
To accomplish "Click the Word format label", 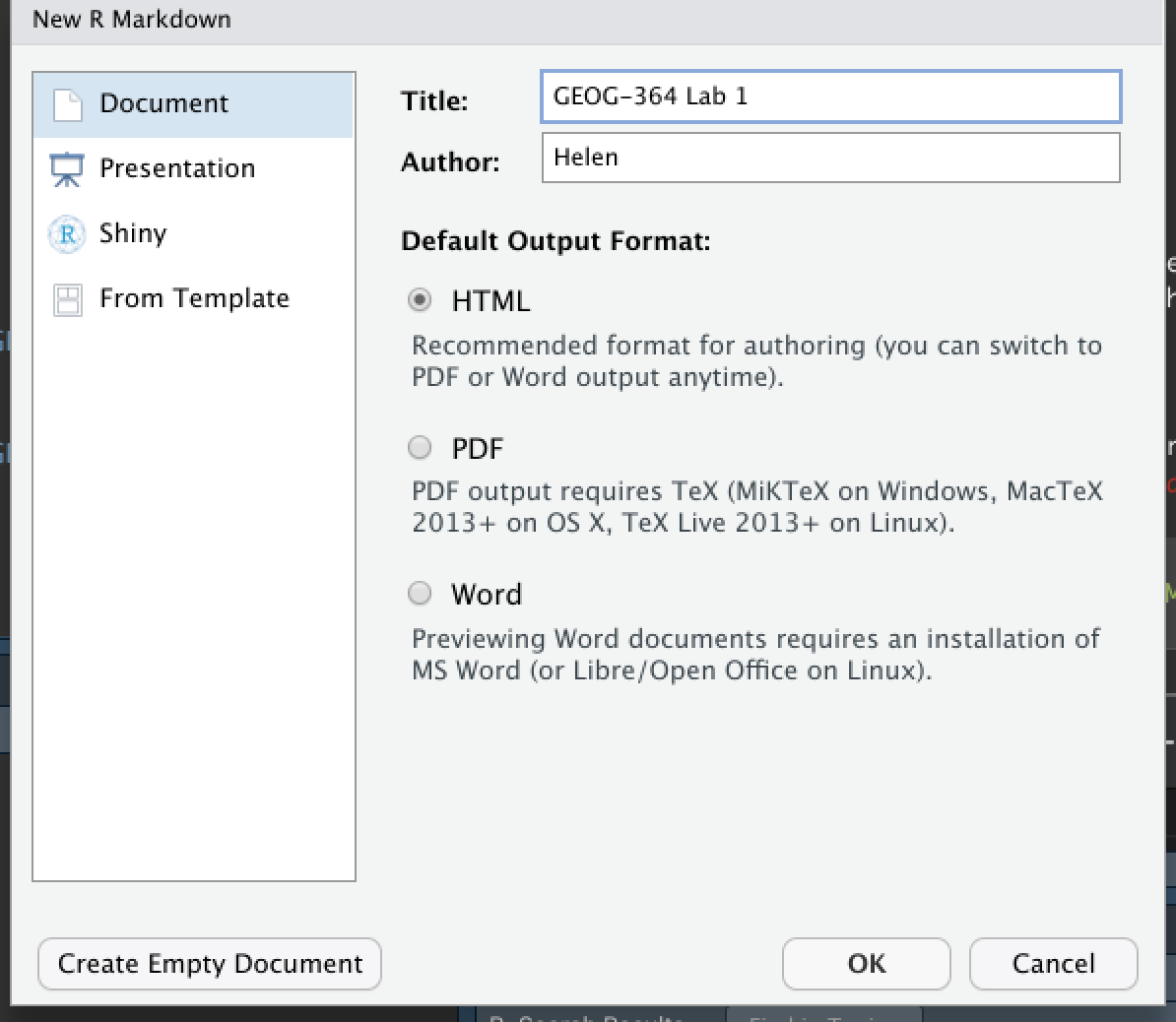I will 487,595.
